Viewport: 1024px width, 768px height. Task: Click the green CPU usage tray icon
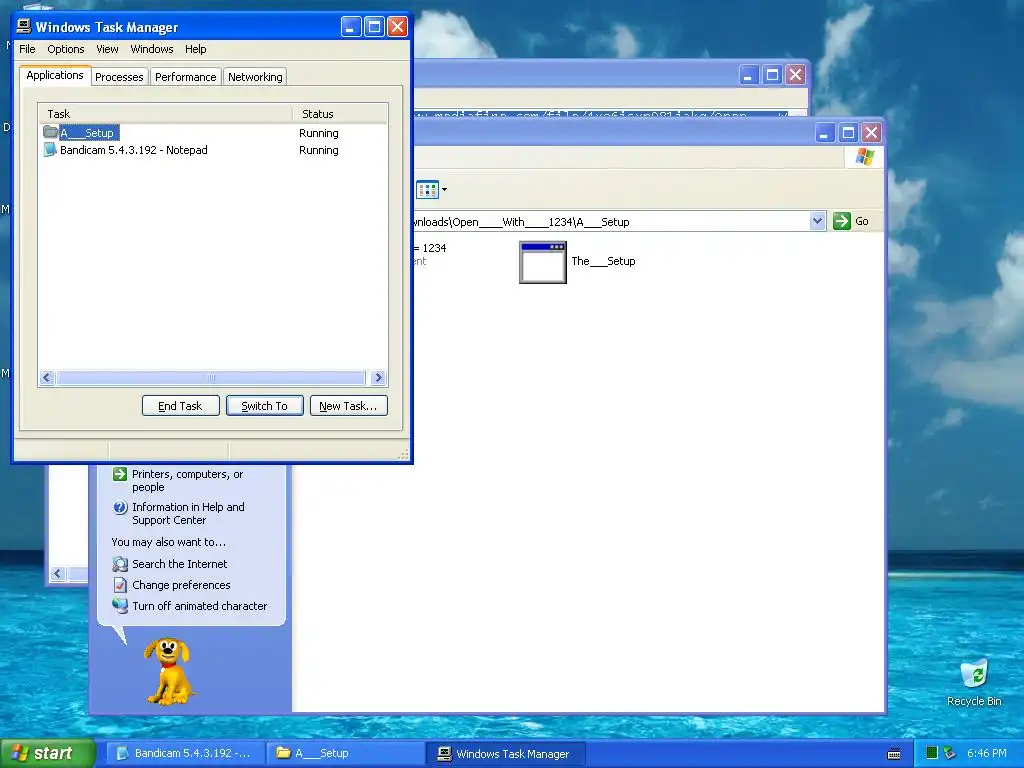coord(932,753)
